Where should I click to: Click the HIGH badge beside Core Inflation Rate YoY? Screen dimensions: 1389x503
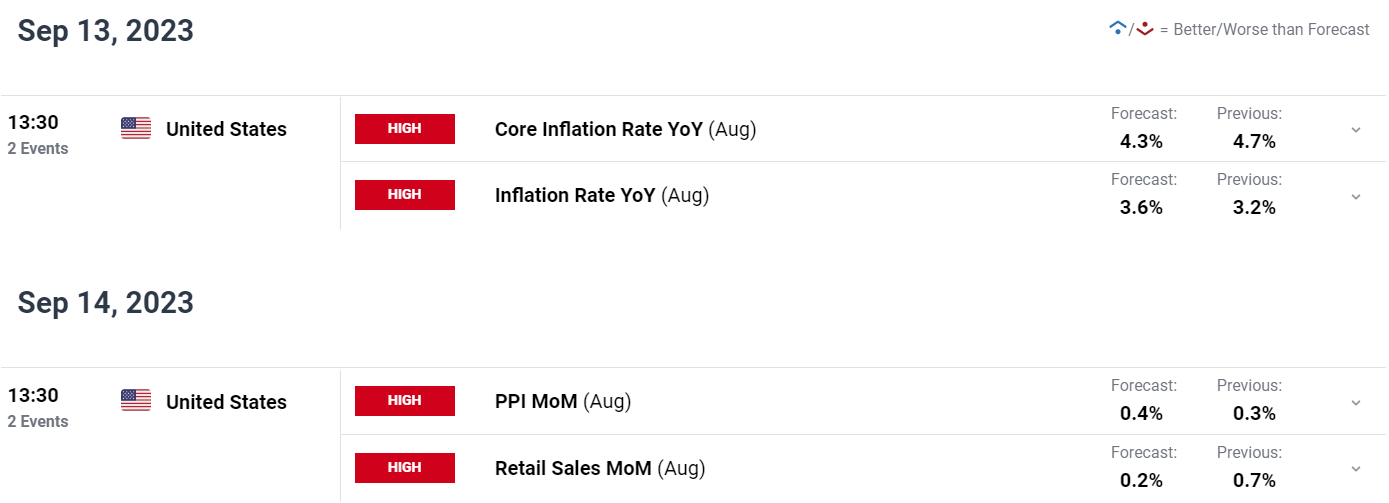pyautogui.click(x=405, y=129)
